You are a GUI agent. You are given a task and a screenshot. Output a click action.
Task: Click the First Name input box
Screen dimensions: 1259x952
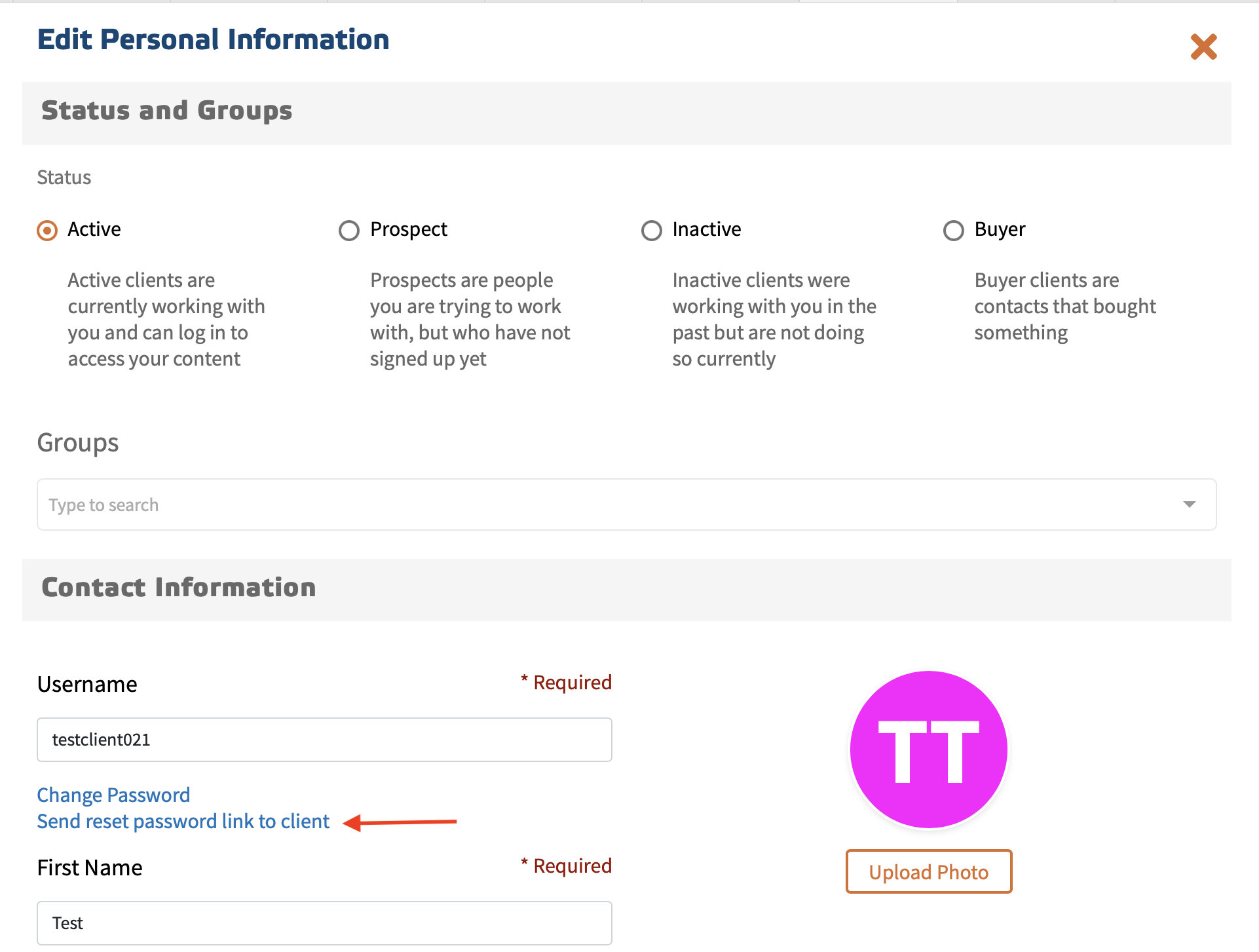(x=324, y=923)
